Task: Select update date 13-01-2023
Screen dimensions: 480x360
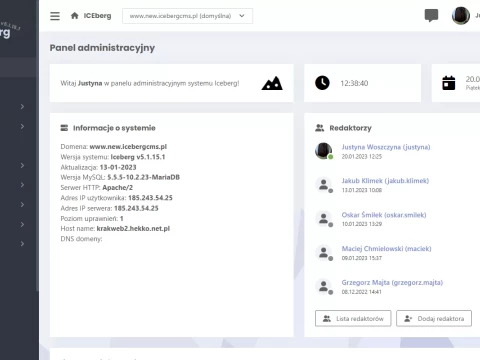Action: click(118, 167)
